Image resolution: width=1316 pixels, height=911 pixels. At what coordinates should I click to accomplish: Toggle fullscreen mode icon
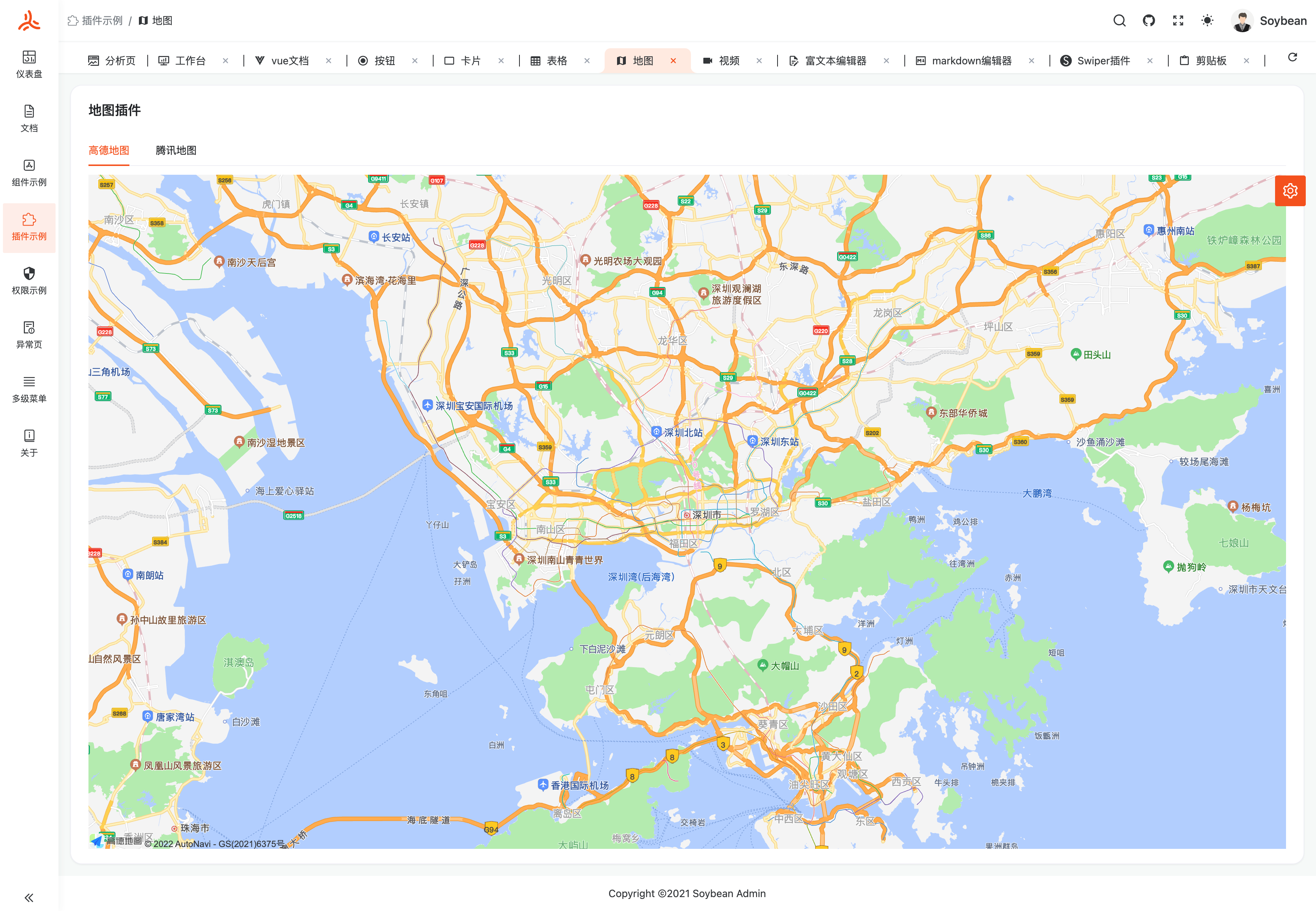coord(1178,20)
